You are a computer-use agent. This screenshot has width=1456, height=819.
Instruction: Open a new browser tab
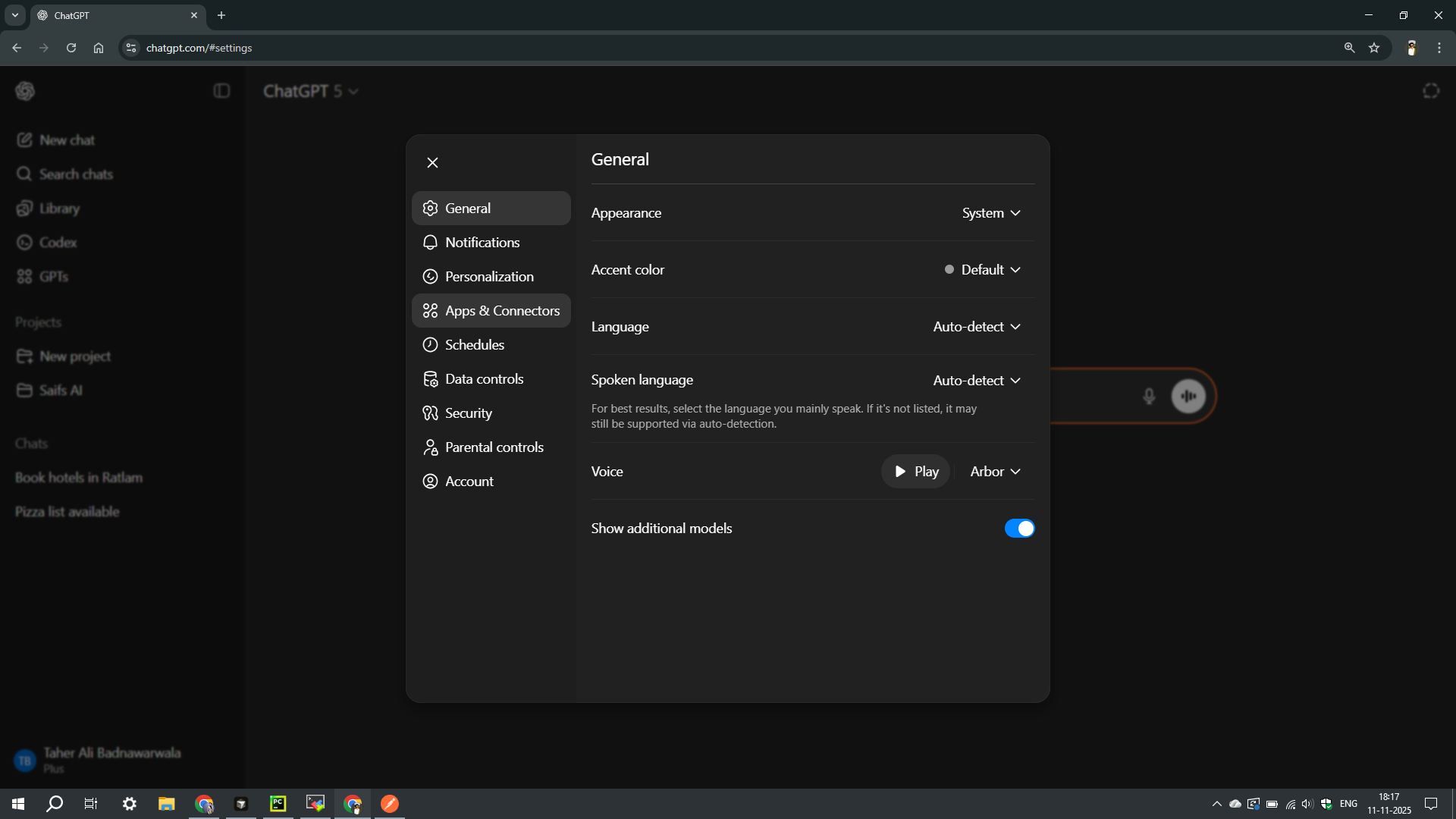221,15
